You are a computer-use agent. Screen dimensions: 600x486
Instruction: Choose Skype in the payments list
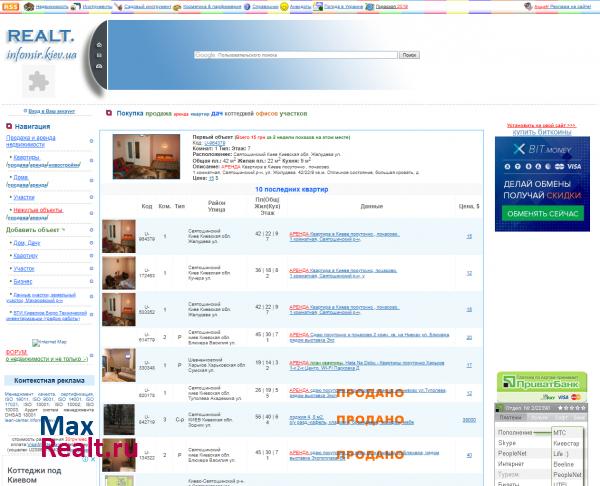point(507,443)
